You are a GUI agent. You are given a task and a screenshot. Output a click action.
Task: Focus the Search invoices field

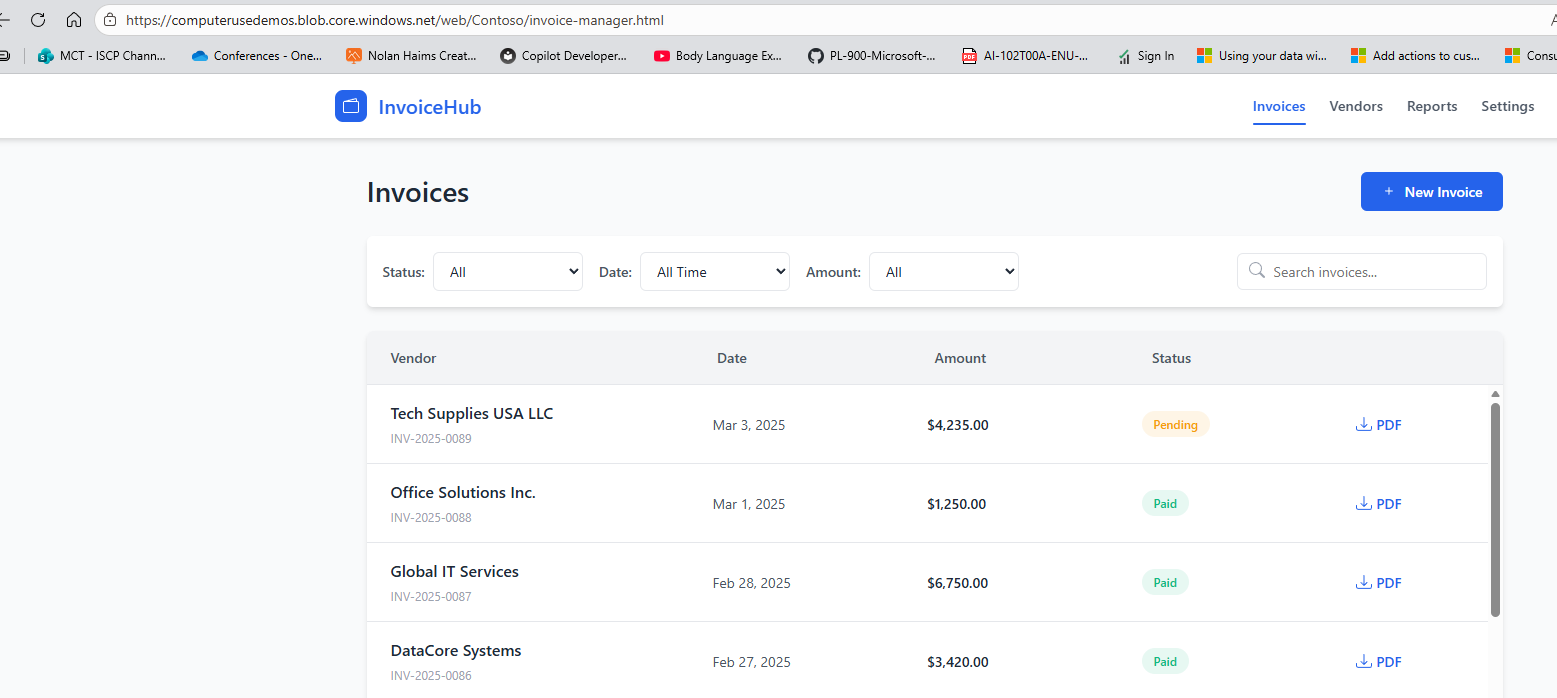(1362, 272)
